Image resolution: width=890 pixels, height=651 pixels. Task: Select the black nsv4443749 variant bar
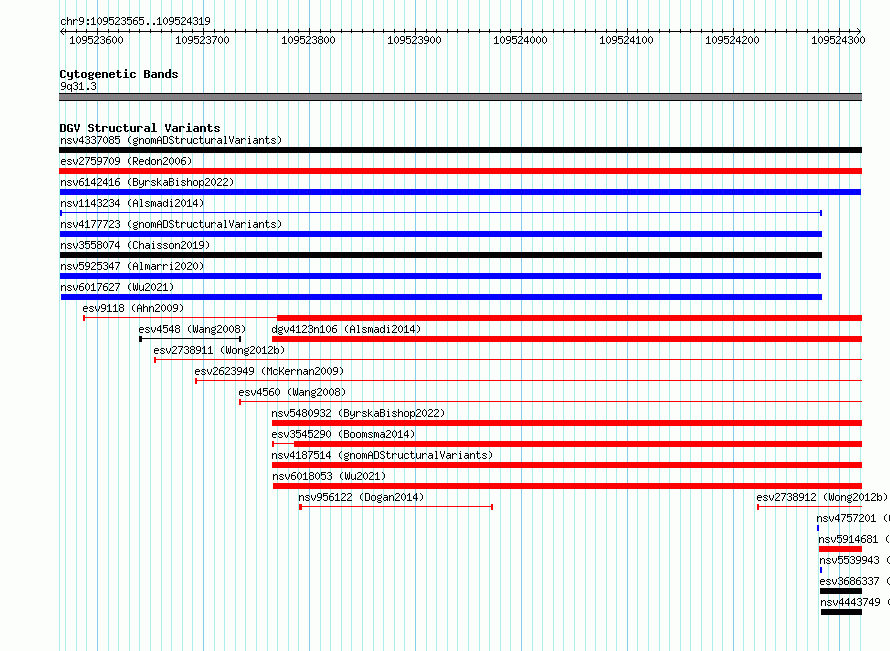click(841, 612)
